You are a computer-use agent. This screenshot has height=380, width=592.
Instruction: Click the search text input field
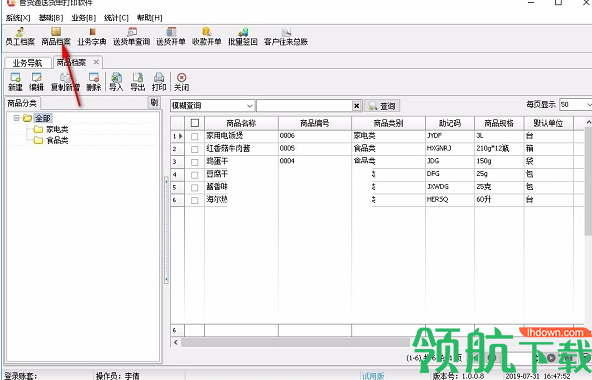point(304,106)
